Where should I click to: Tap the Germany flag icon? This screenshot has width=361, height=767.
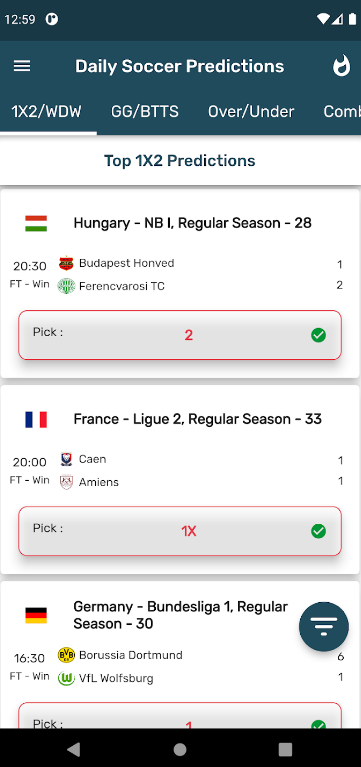pos(36,615)
